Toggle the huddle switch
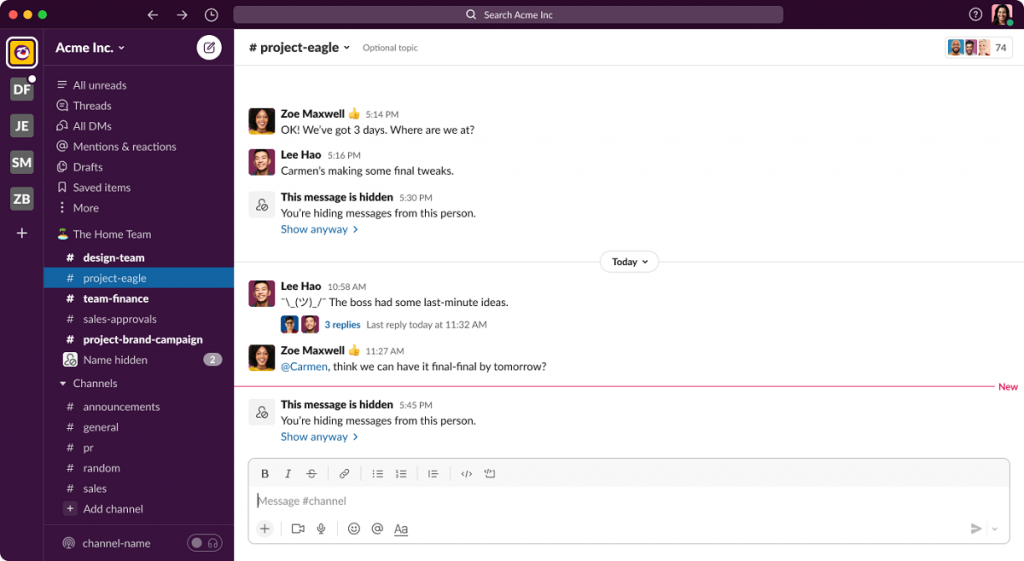 (x=205, y=543)
